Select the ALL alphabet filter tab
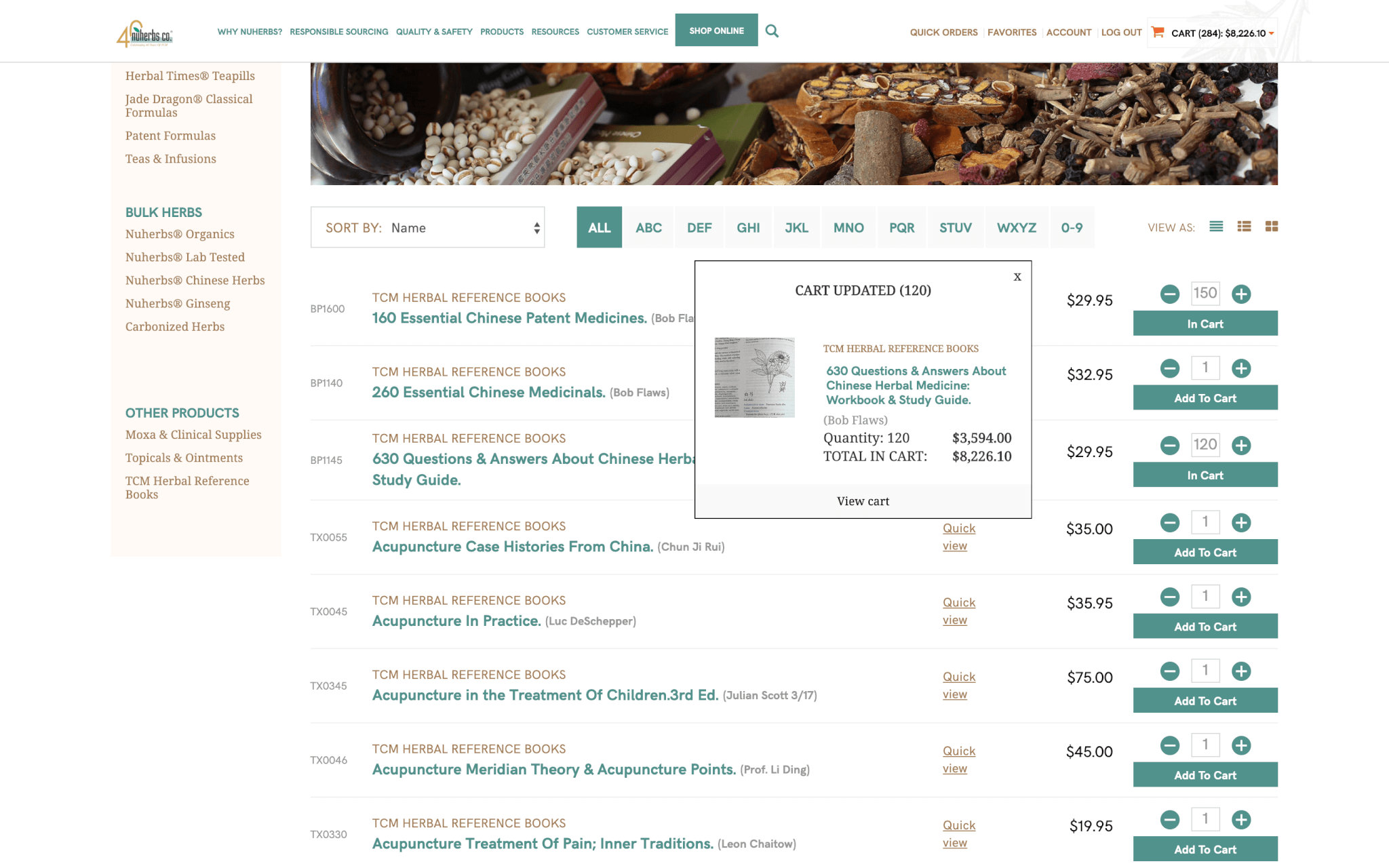The image size is (1389, 868). 599,227
